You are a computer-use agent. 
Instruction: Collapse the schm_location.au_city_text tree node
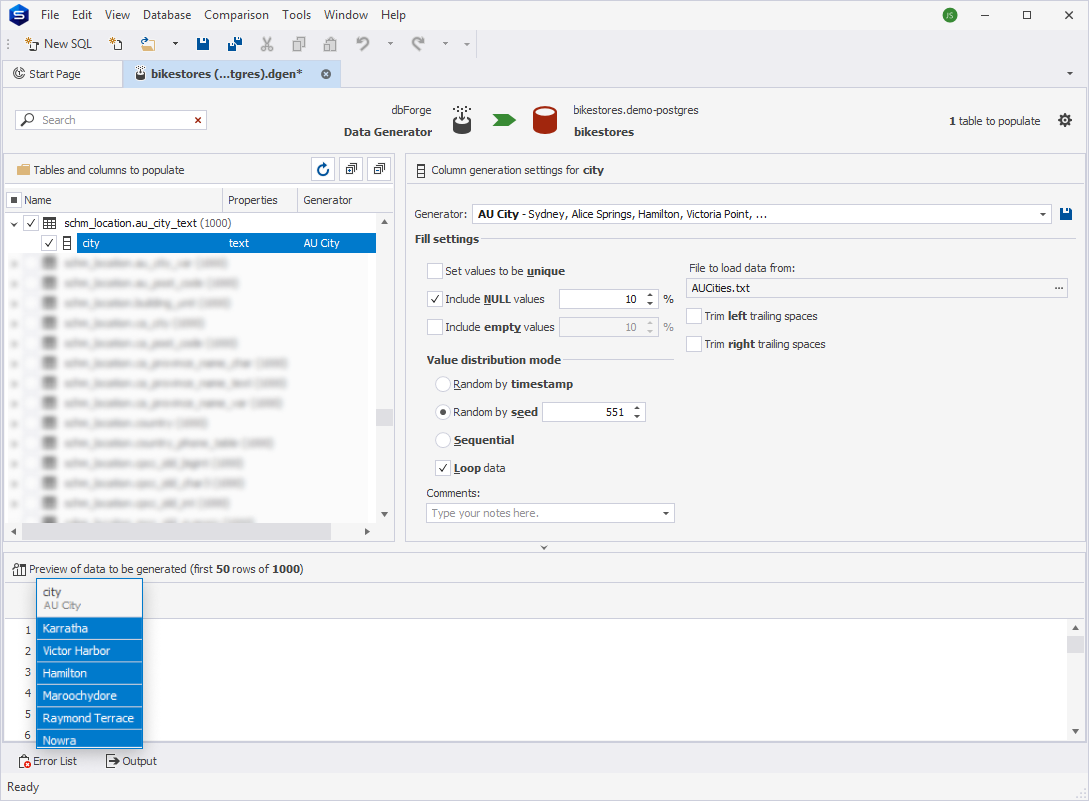[14, 224]
